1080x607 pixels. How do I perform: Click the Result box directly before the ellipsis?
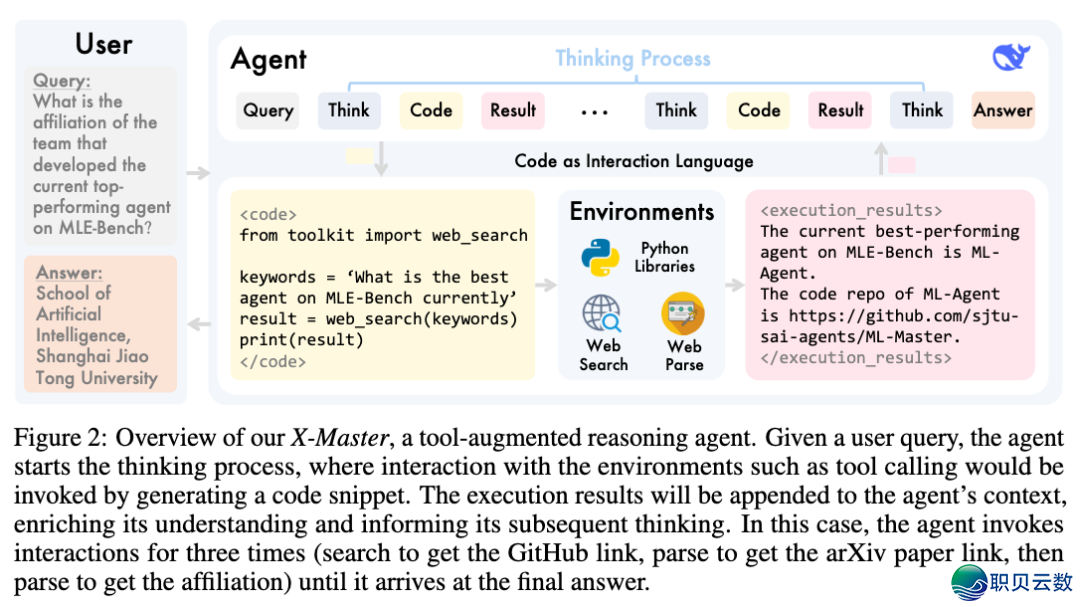[x=513, y=110]
